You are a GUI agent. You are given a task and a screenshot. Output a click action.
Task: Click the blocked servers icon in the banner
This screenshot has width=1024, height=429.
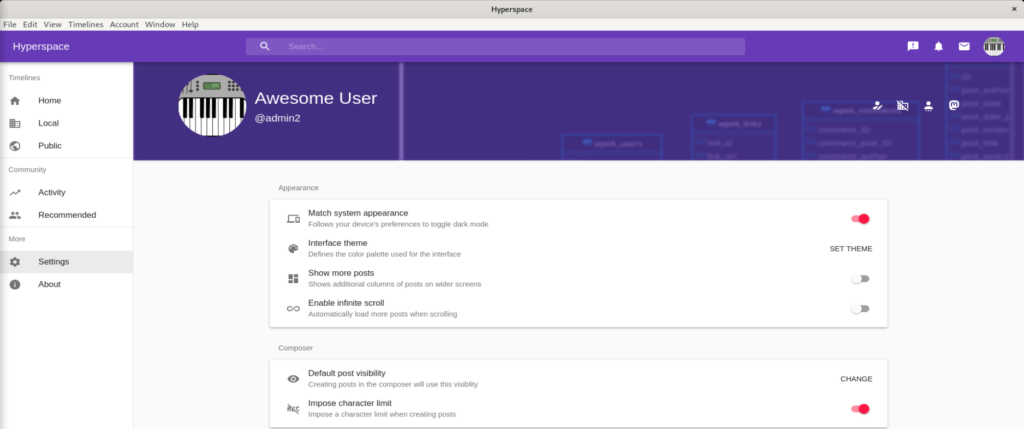pyautogui.click(x=903, y=105)
